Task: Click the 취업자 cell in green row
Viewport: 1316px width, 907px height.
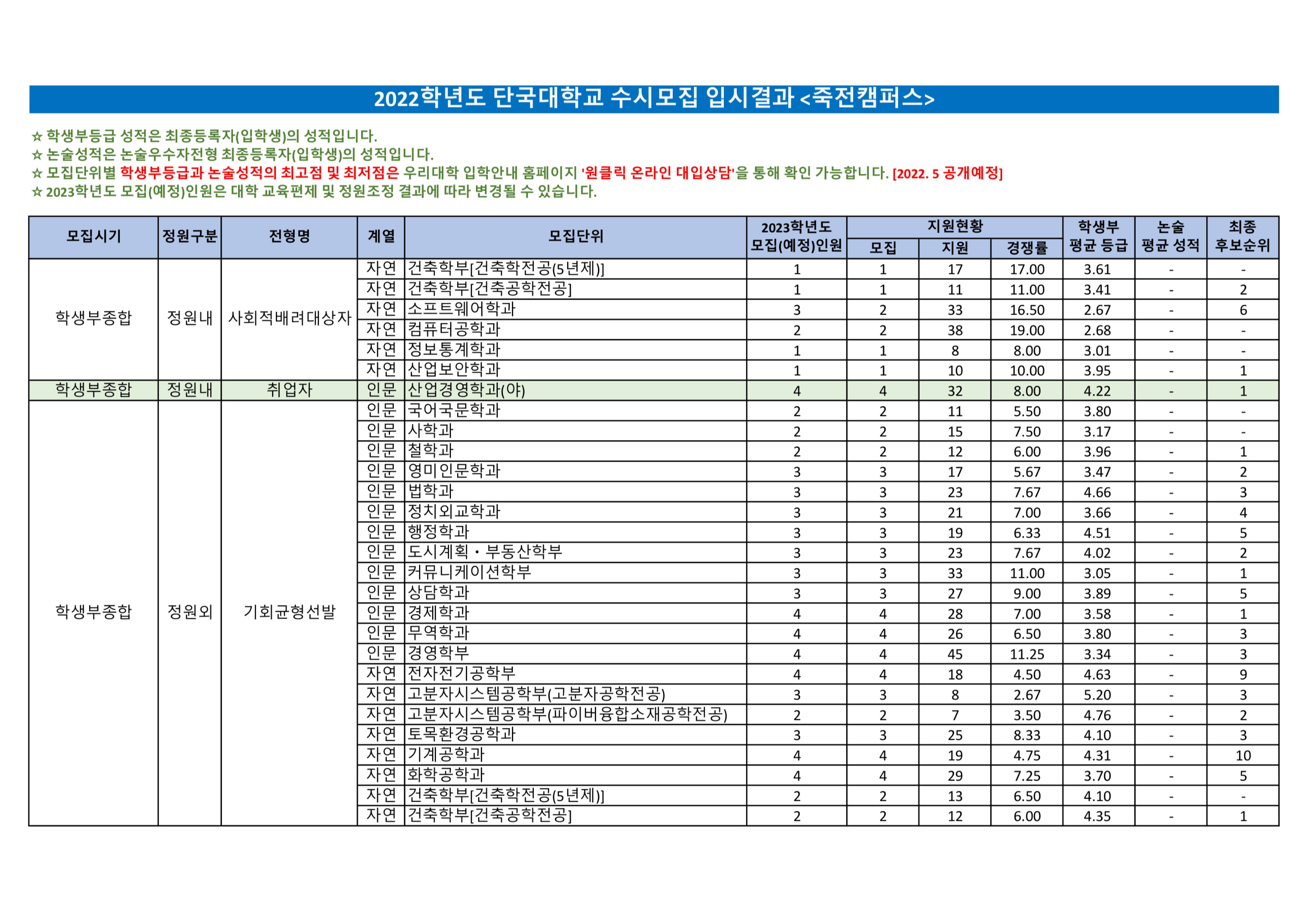Action: (x=289, y=391)
